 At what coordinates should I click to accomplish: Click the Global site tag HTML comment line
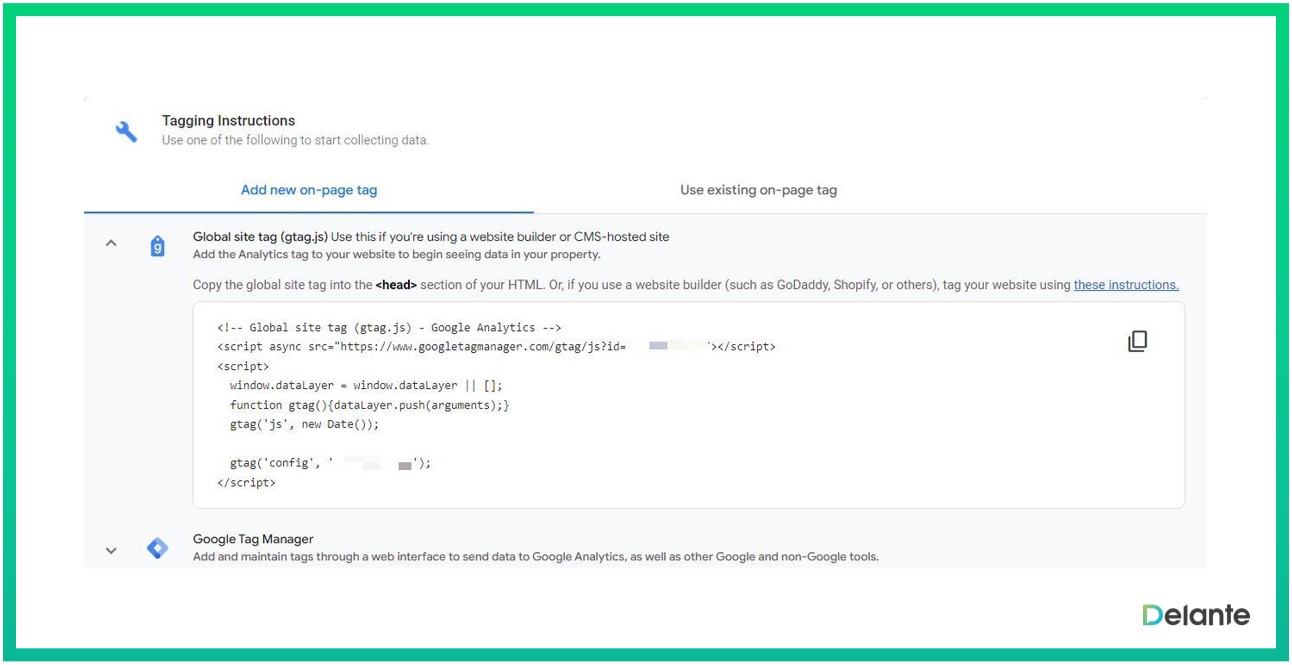(x=389, y=327)
